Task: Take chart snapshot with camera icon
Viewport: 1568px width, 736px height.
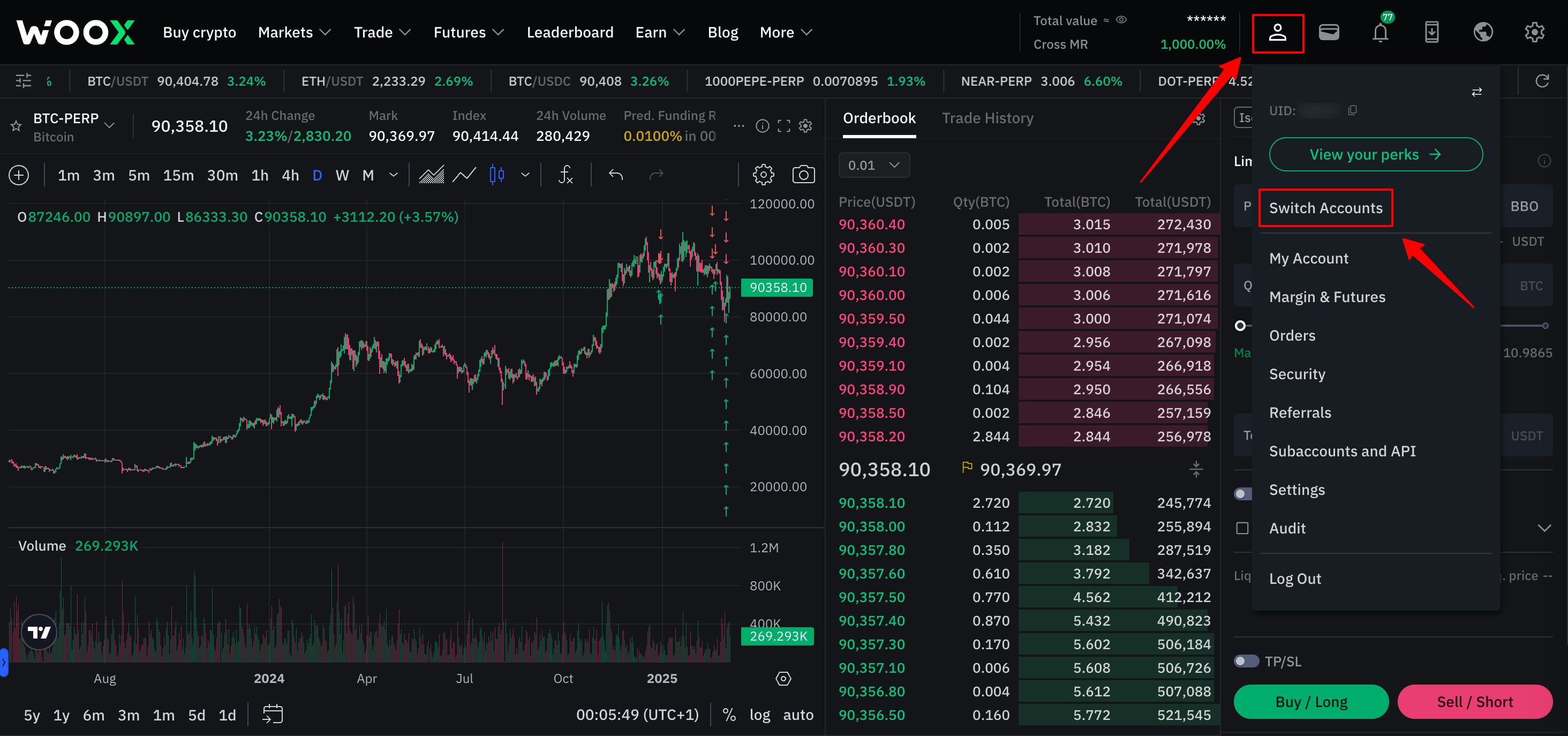Action: coord(803,175)
